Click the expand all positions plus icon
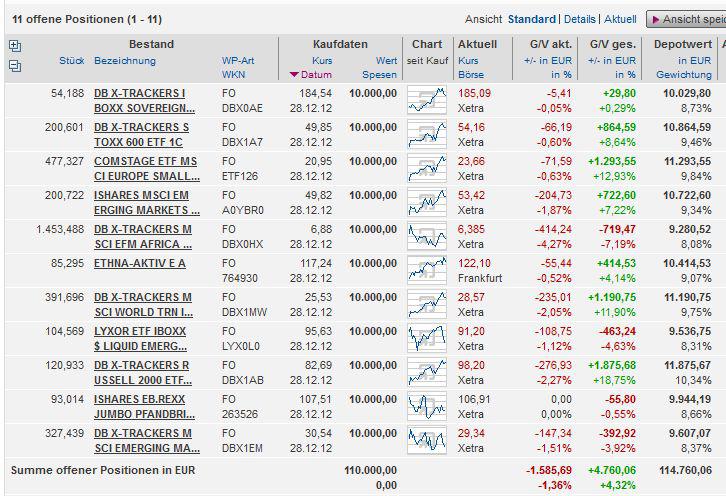The image size is (726, 496). (14, 45)
